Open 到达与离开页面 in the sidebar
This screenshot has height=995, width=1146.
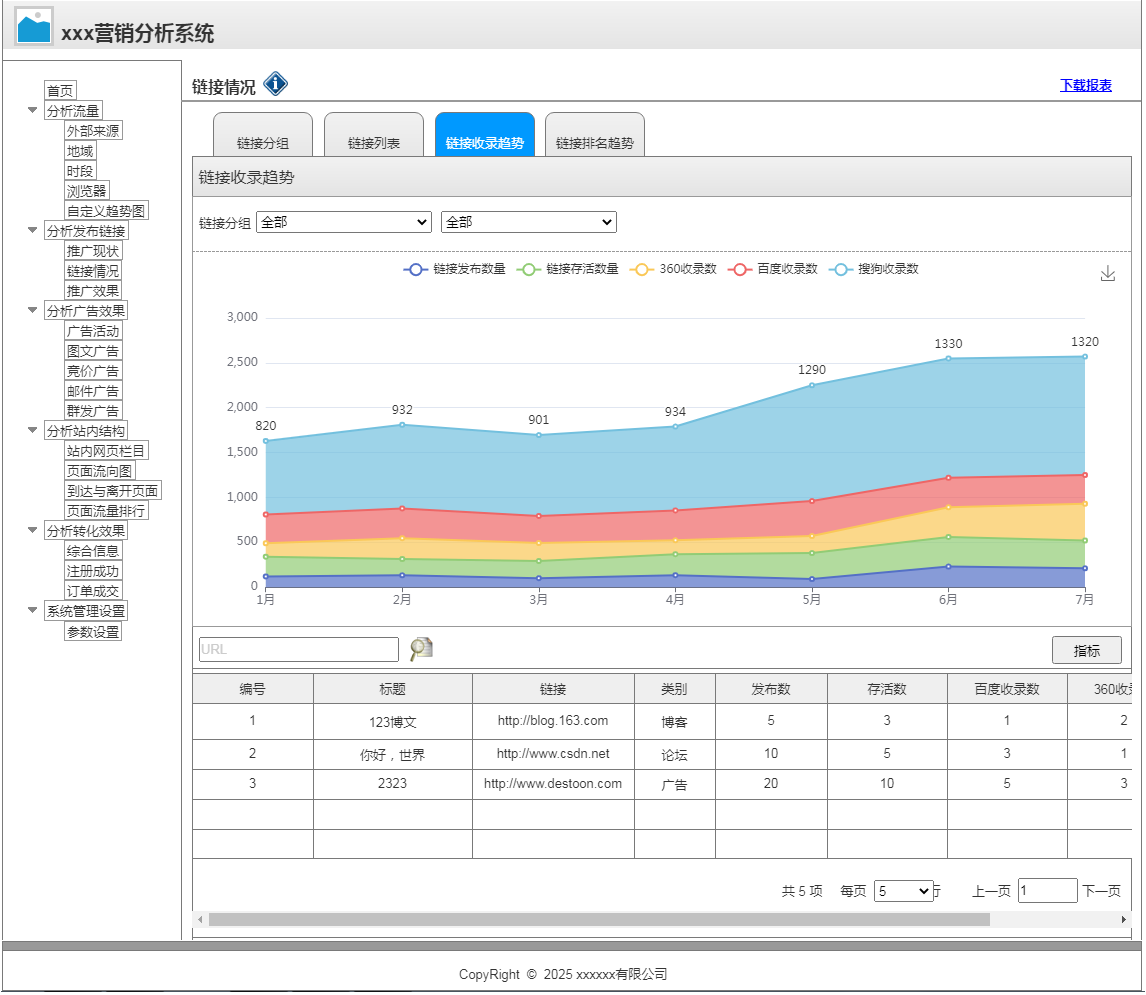113,491
